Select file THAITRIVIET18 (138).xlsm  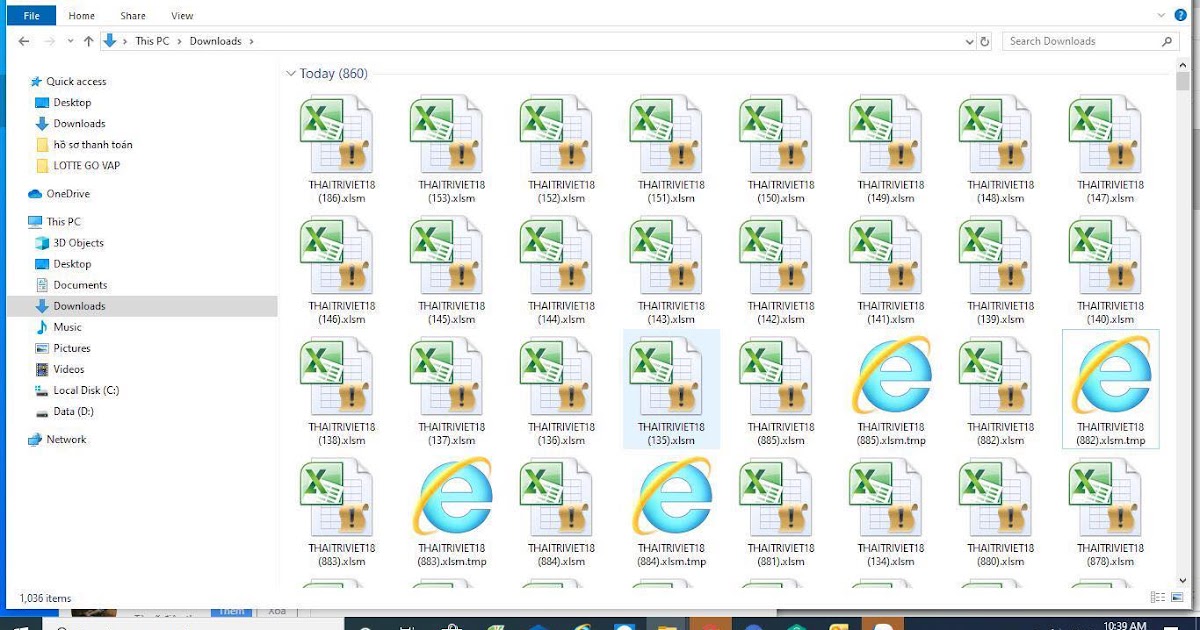coord(342,391)
